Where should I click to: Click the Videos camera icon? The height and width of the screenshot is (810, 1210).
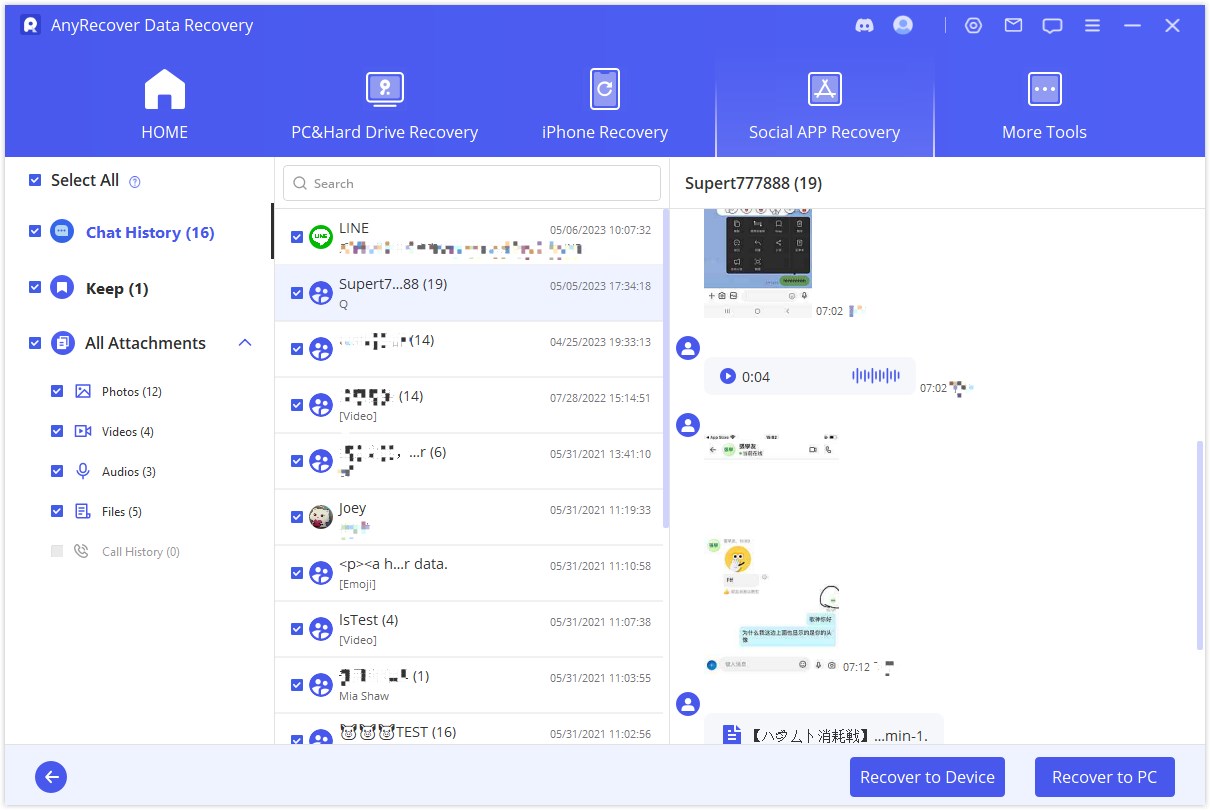(83, 431)
